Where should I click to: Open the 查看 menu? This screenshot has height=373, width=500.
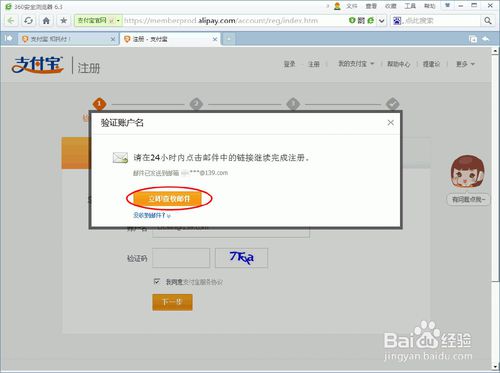click(x=371, y=6)
